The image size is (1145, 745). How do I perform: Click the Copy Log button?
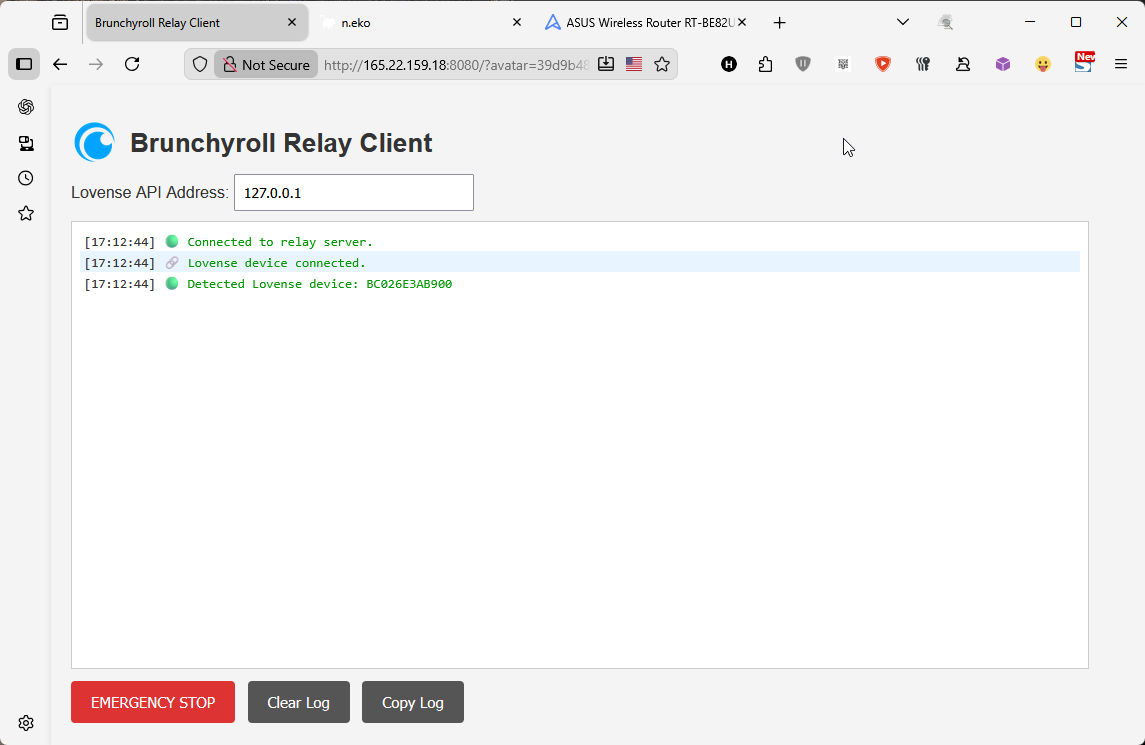412,702
